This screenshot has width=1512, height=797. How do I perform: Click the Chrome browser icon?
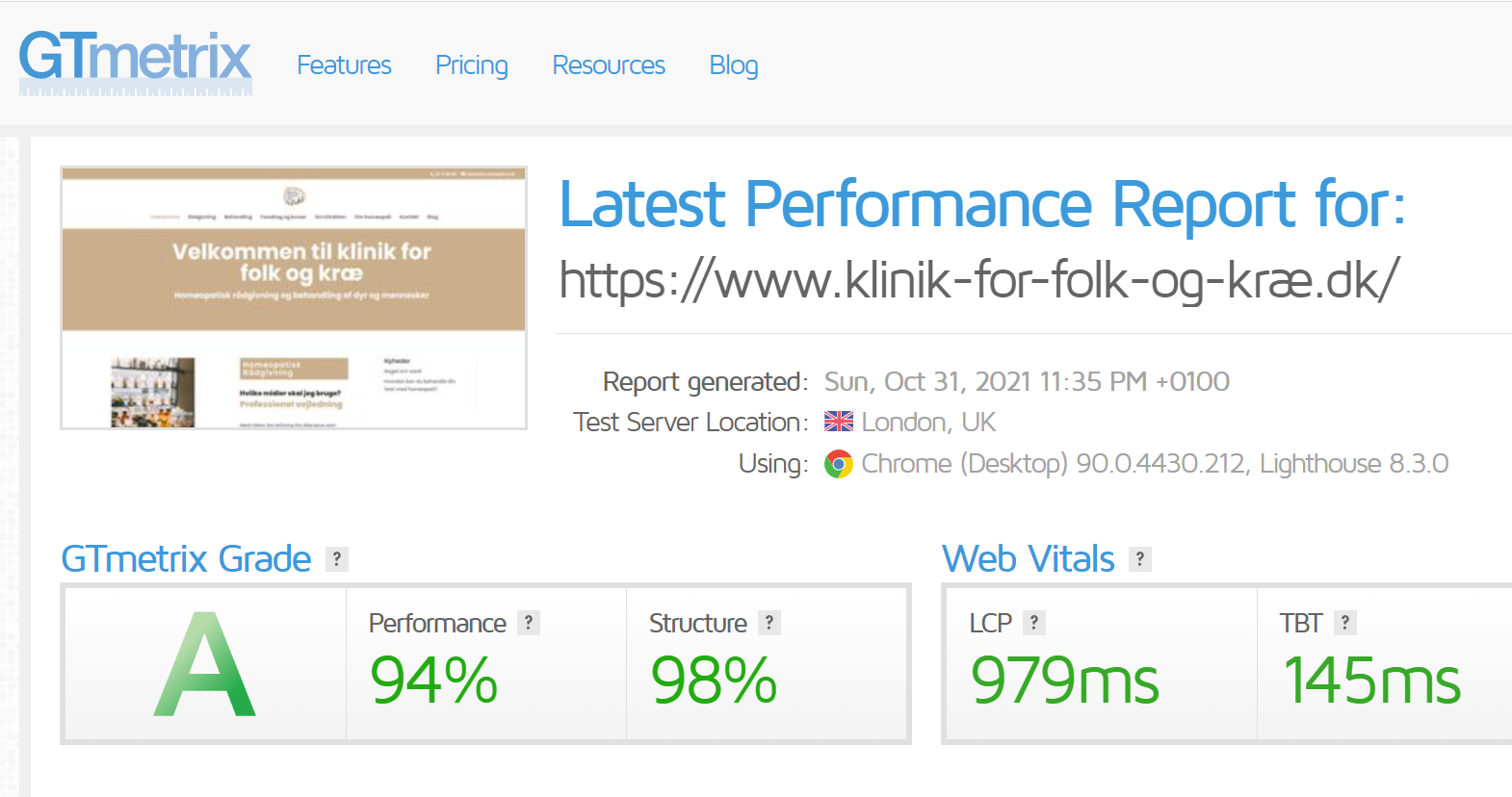(x=839, y=464)
